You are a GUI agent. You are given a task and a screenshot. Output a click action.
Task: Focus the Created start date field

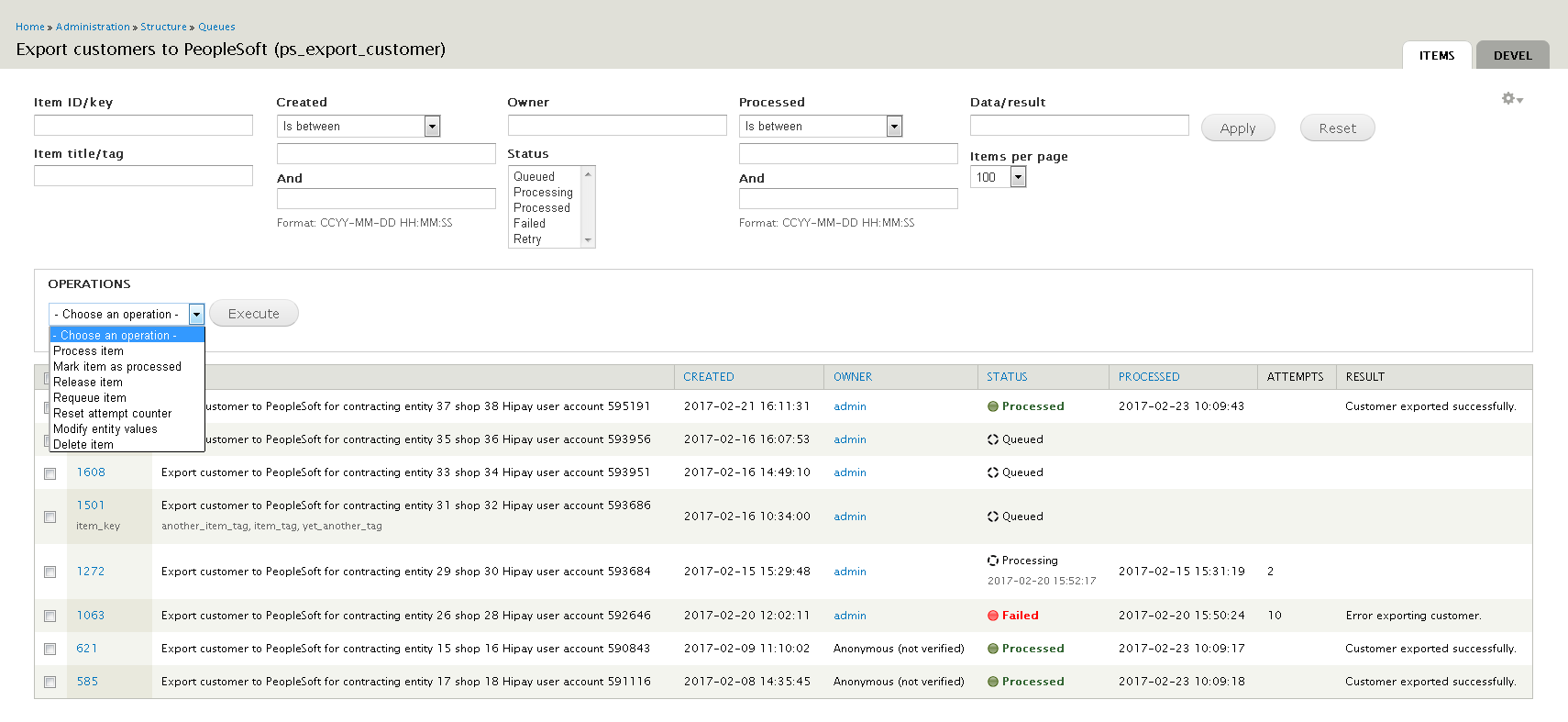coord(386,153)
